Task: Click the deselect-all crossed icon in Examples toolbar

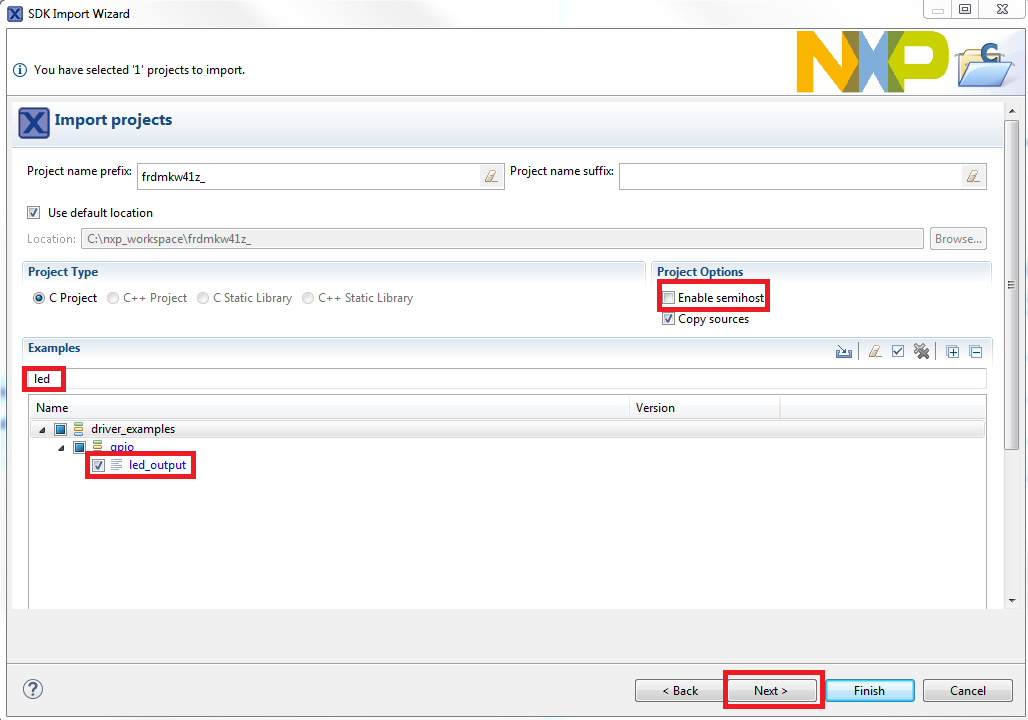Action: [922, 351]
